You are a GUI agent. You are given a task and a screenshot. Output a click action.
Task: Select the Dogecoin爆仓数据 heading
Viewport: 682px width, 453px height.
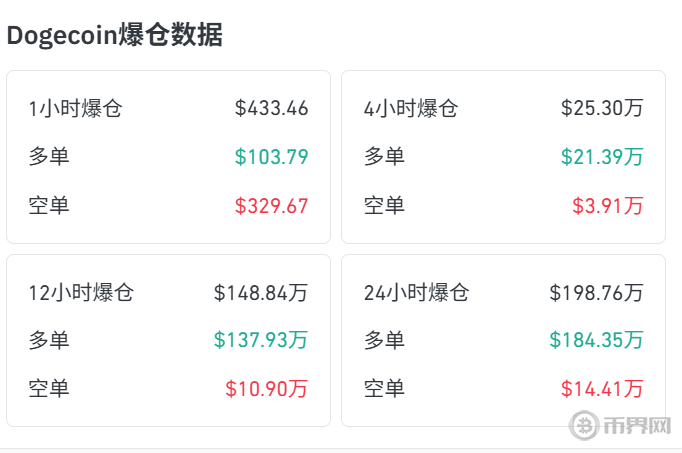click(x=115, y=35)
